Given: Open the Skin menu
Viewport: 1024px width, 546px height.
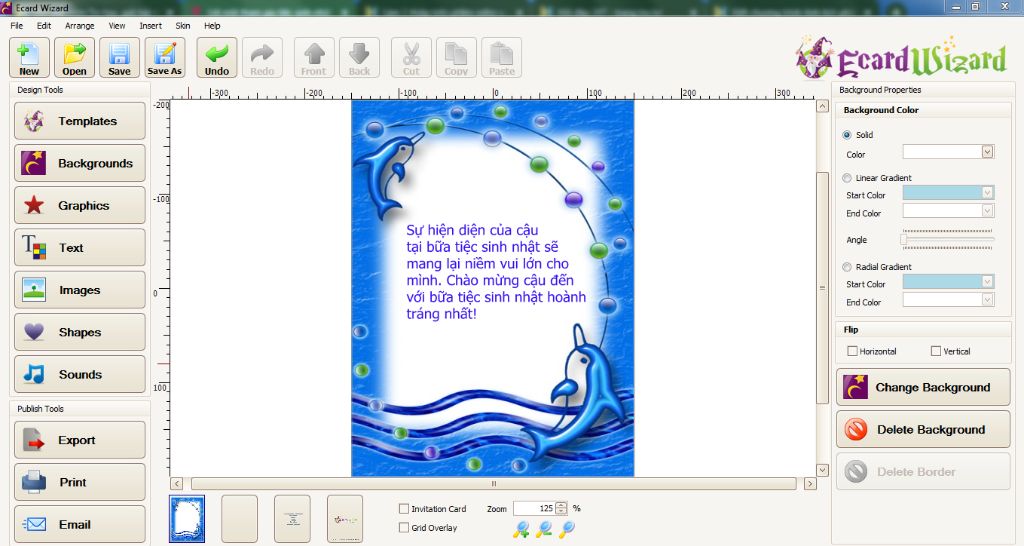Looking at the screenshot, I should tap(183, 25).
